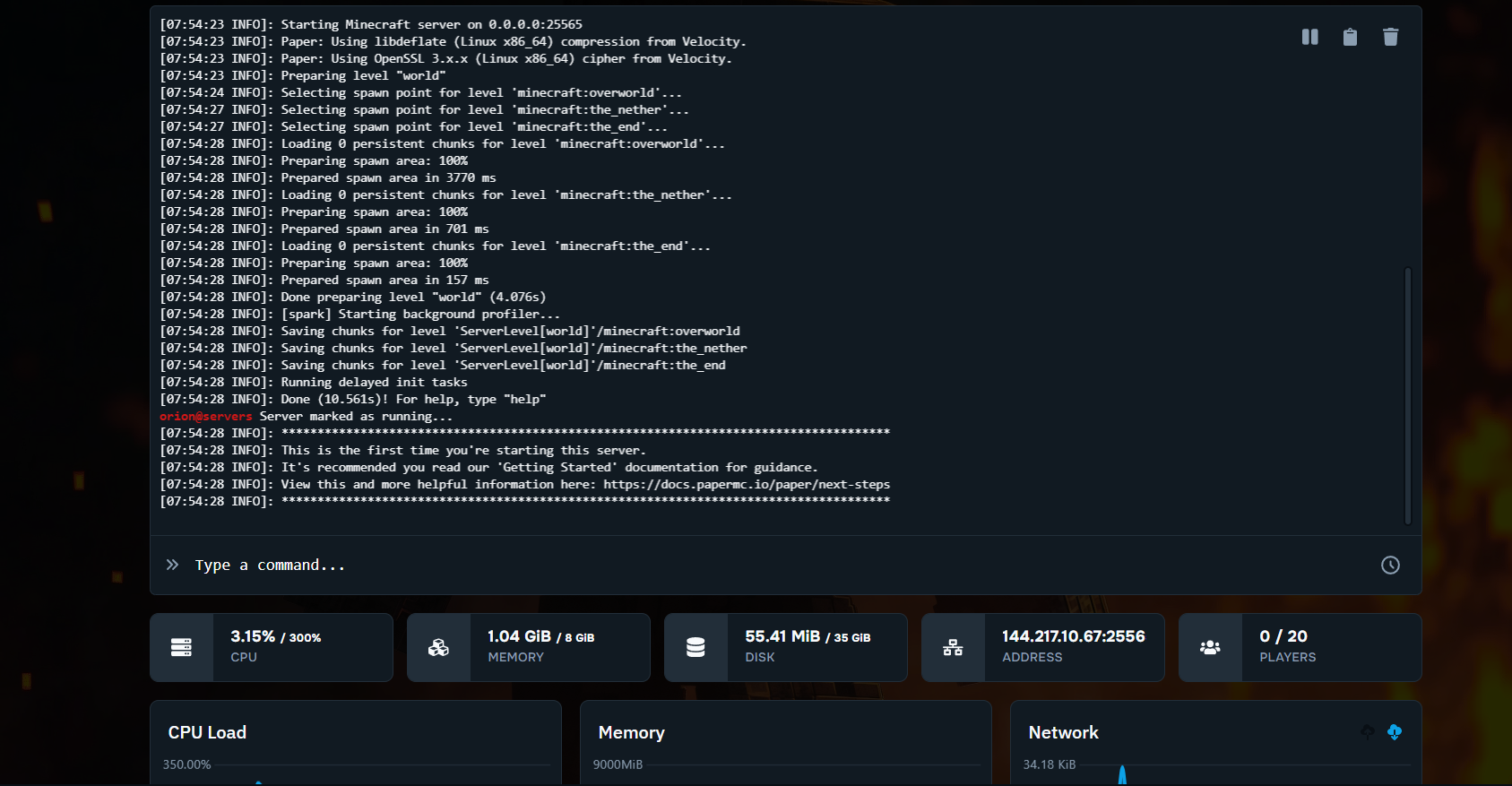Click the Disk stat card icon
Viewport: 1512px width, 786px height.
pyautogui.click(x=696, y=647)
